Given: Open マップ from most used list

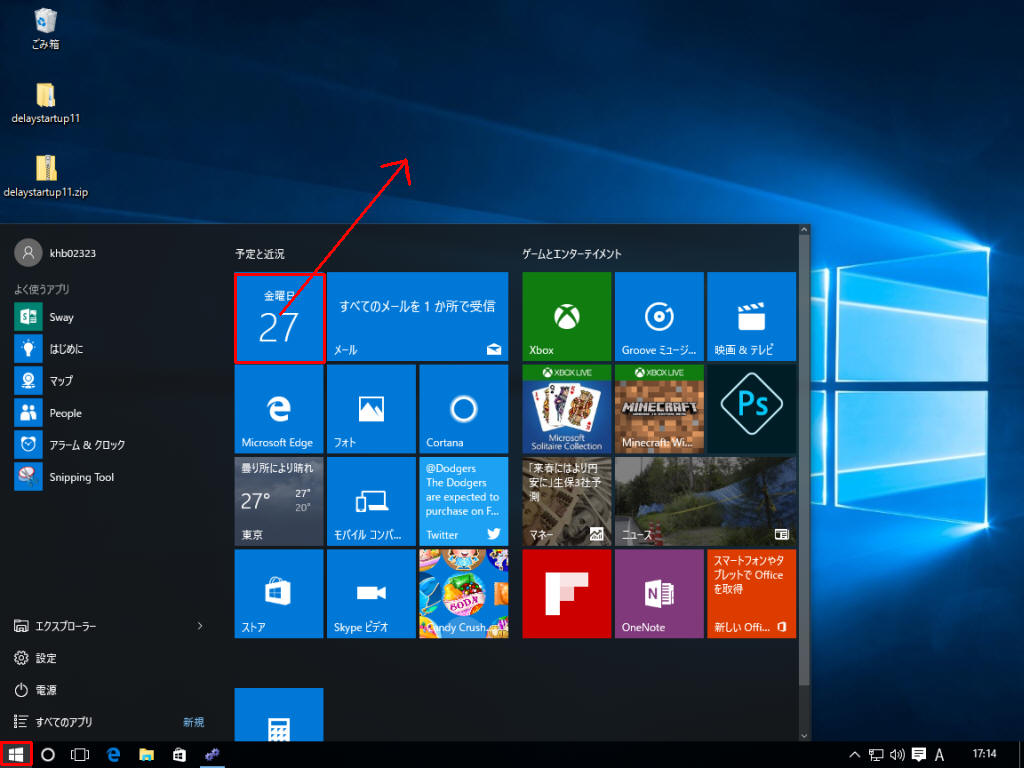Looking at the screenshot, I should pyautogui.click(x=111, y=381).
